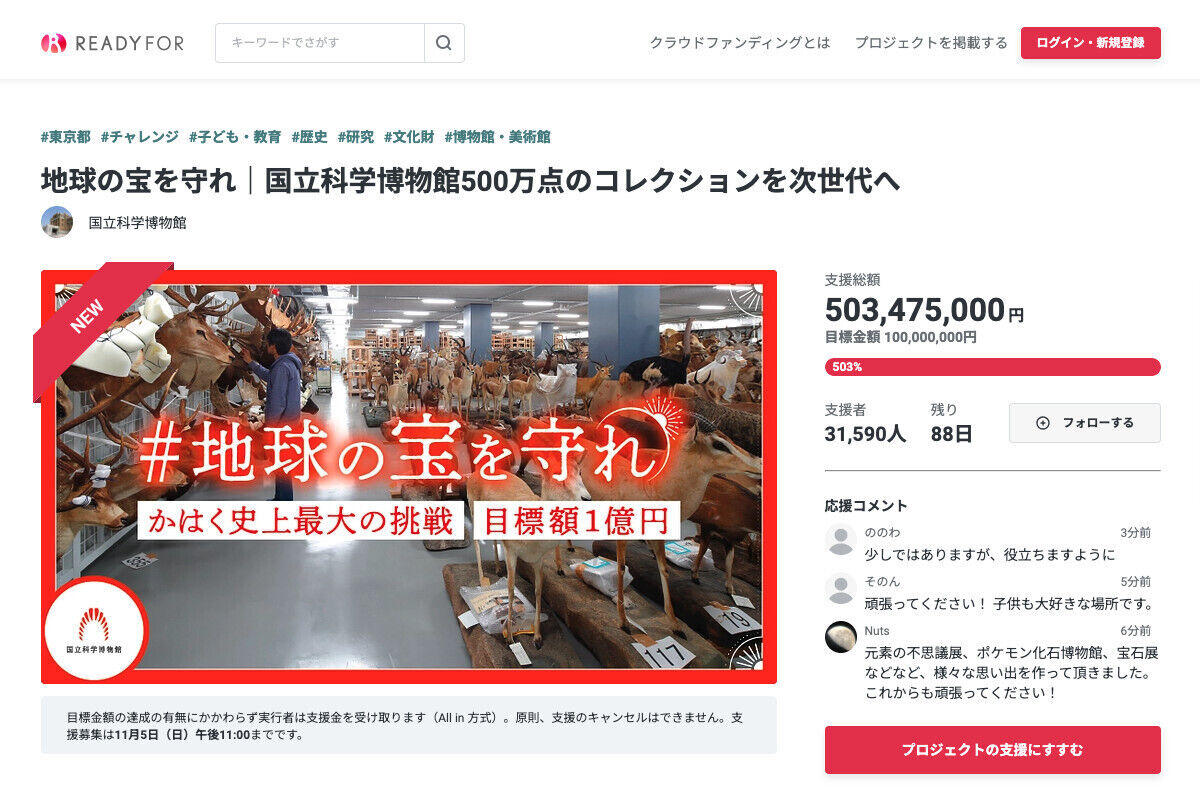Select the #チャレンジ hashtag

[139, 137]
